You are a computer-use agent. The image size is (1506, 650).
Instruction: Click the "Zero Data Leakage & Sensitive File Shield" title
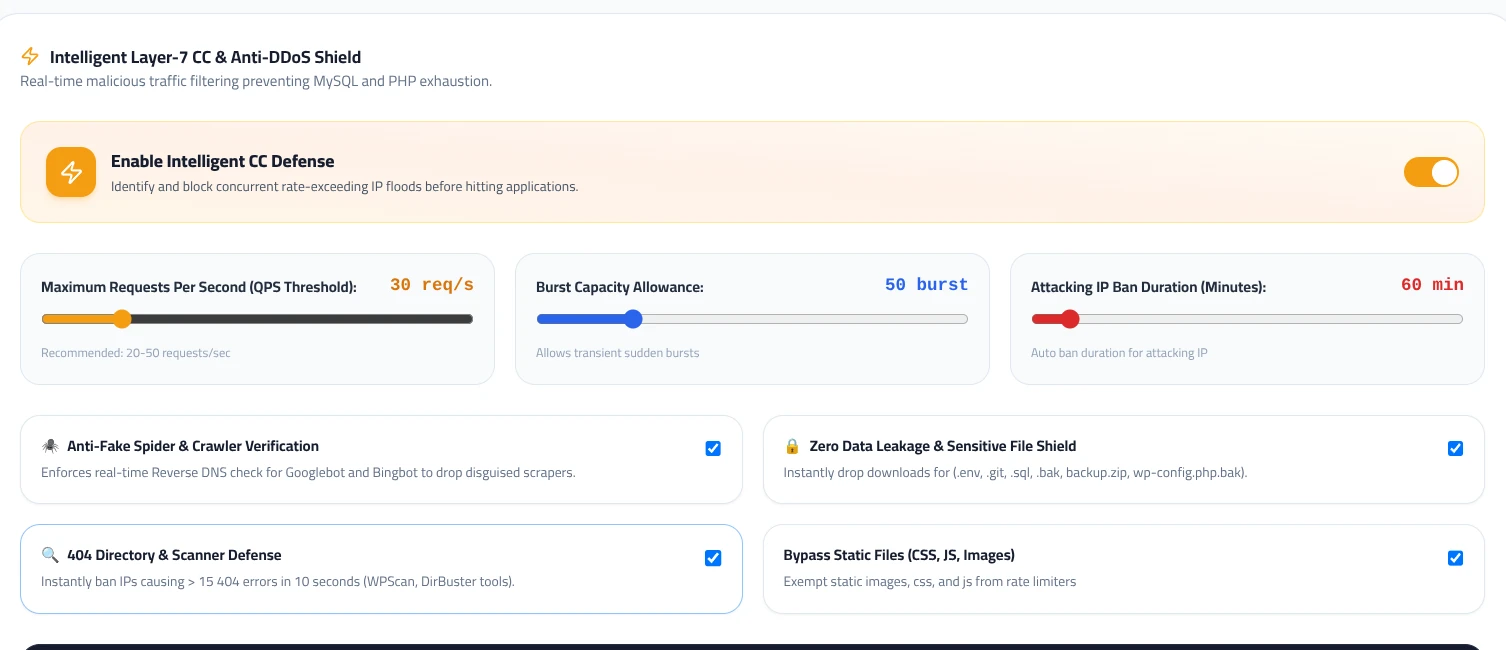[942, 446]
